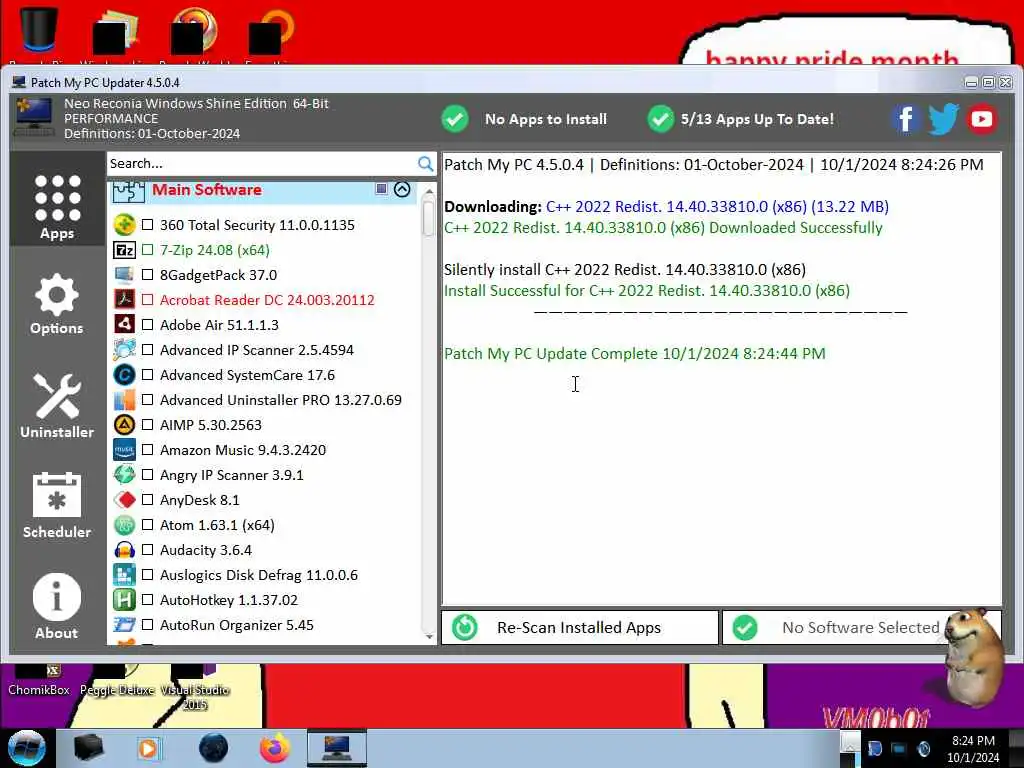1024x768 pixels.
Task: Open Firefox from the taskbar
Action: coord(275,748)
